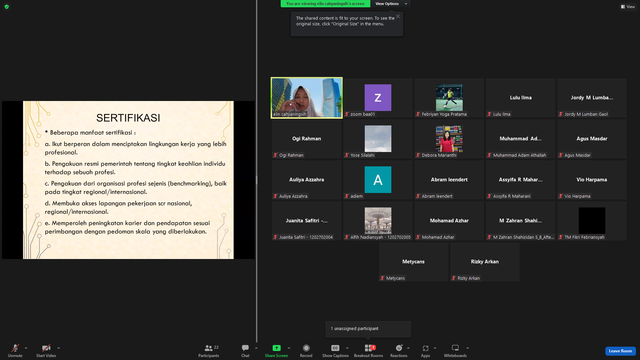The height and width of the screenshot is (360, 640).
Task: Select Juanita Safitri's participant tile
Action: [x=307, y=221]
